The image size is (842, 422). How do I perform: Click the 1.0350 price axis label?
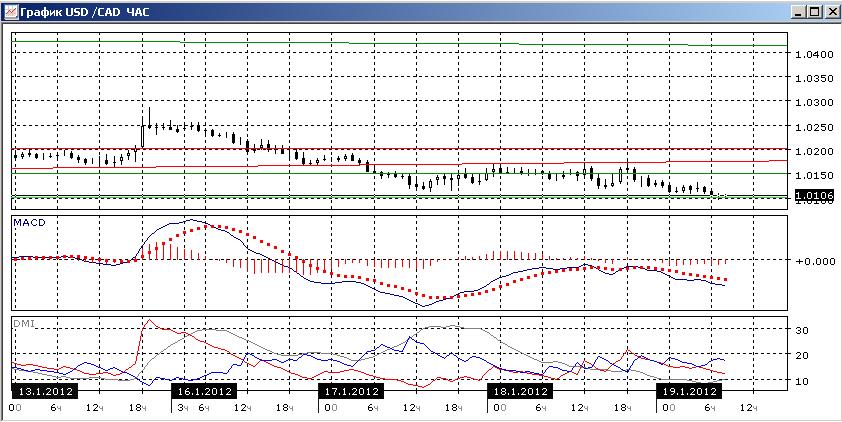pyautogui.click(x=814, y=78)
